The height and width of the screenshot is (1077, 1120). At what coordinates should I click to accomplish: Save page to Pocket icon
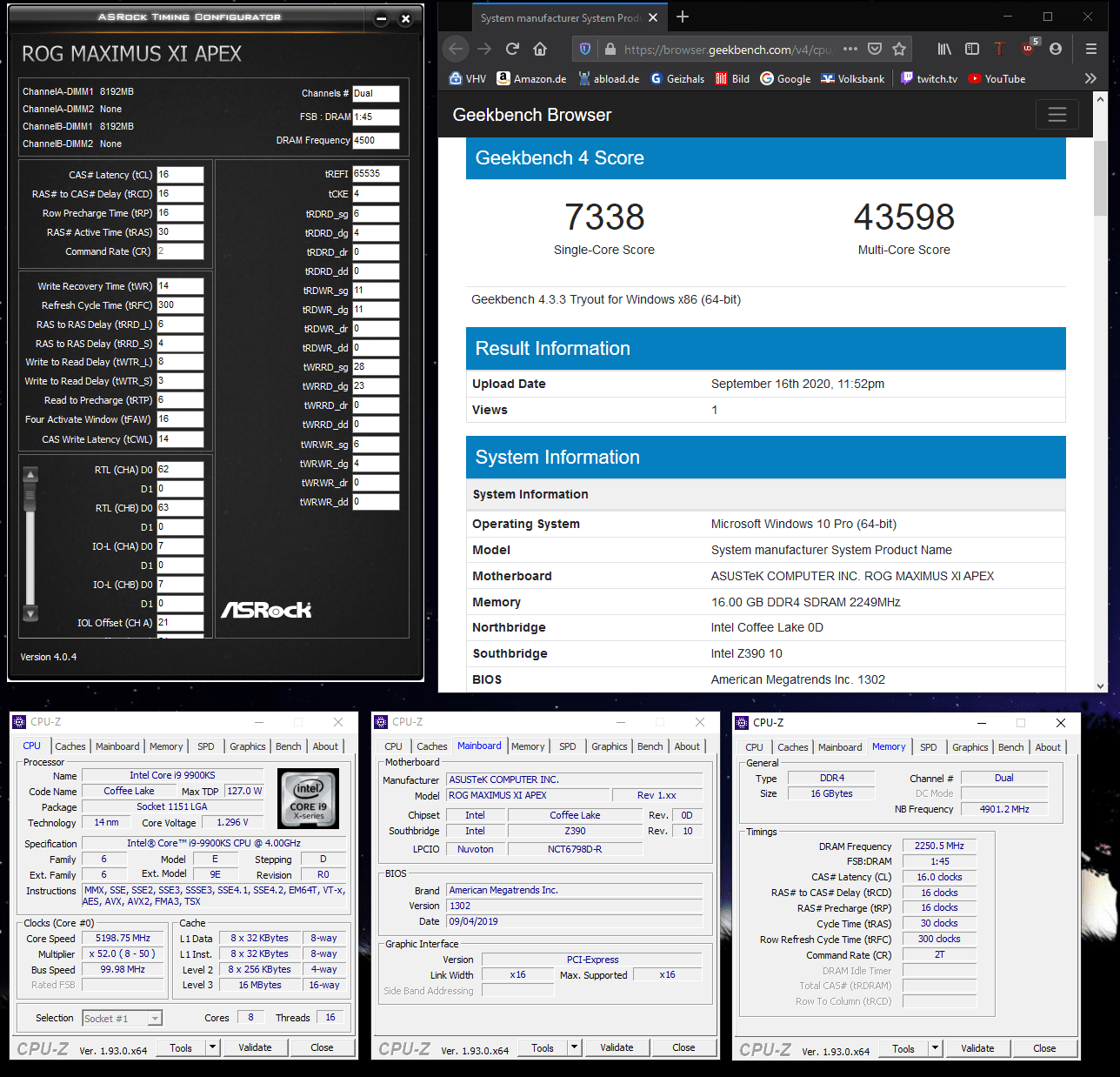tap(875, 49)
